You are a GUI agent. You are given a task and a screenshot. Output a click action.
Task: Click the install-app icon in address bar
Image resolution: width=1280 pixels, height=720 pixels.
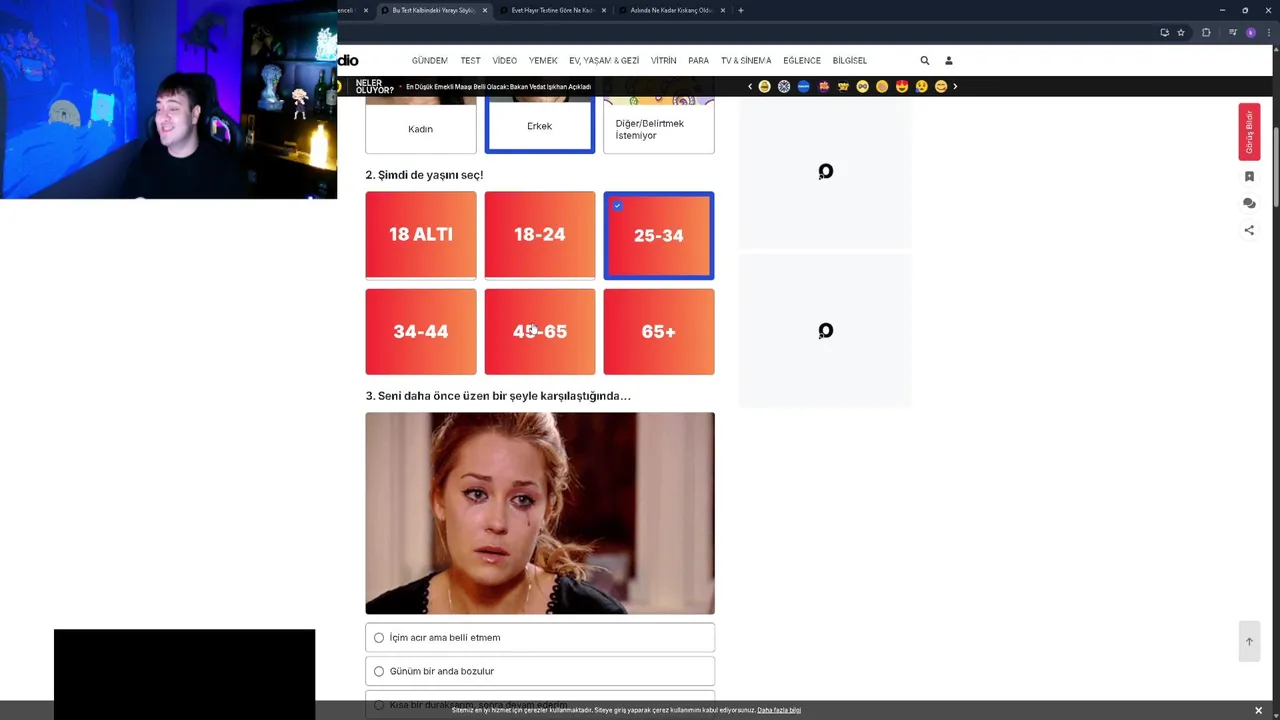click(x=1164, y=32)
